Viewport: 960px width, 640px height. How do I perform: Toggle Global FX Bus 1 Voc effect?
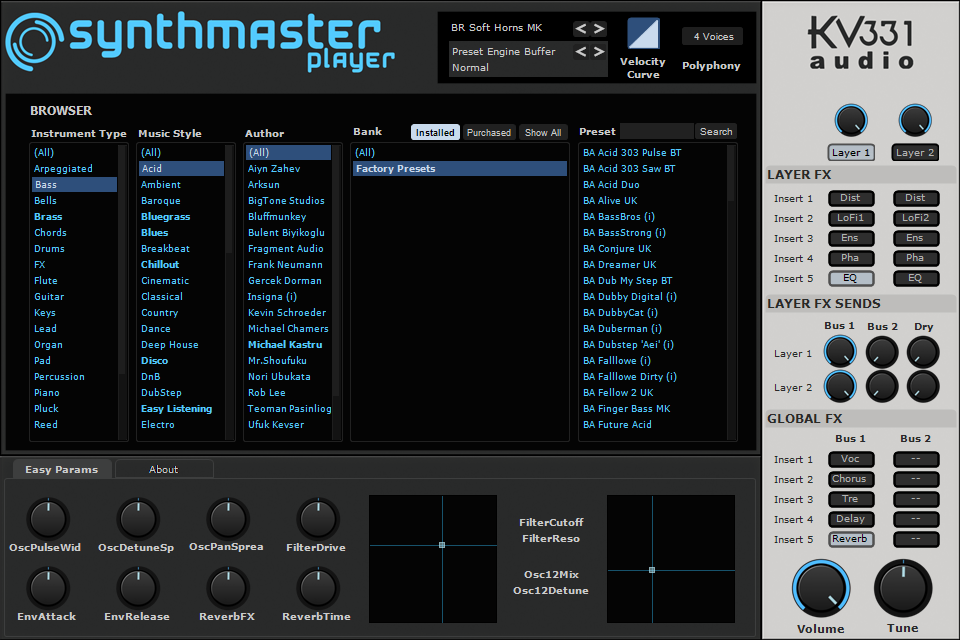point(850,459)
